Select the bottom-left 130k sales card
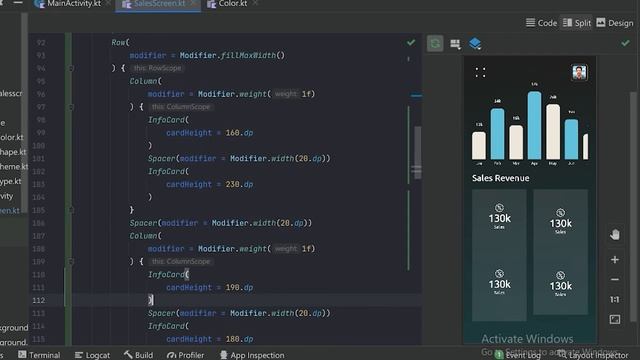 point(499,282)
